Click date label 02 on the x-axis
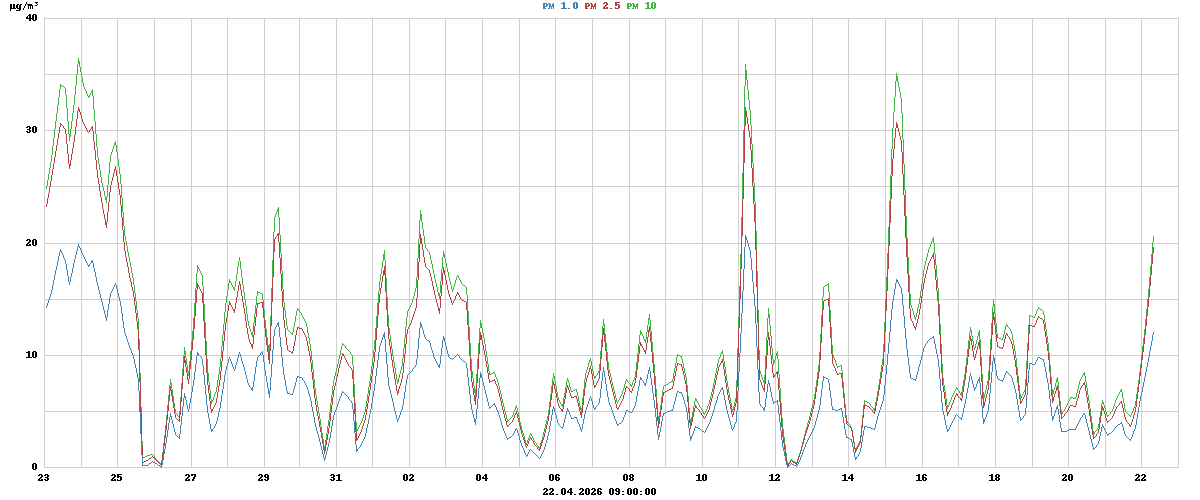Viewport: 1200px width, 500px height. (x=409, y=478)
